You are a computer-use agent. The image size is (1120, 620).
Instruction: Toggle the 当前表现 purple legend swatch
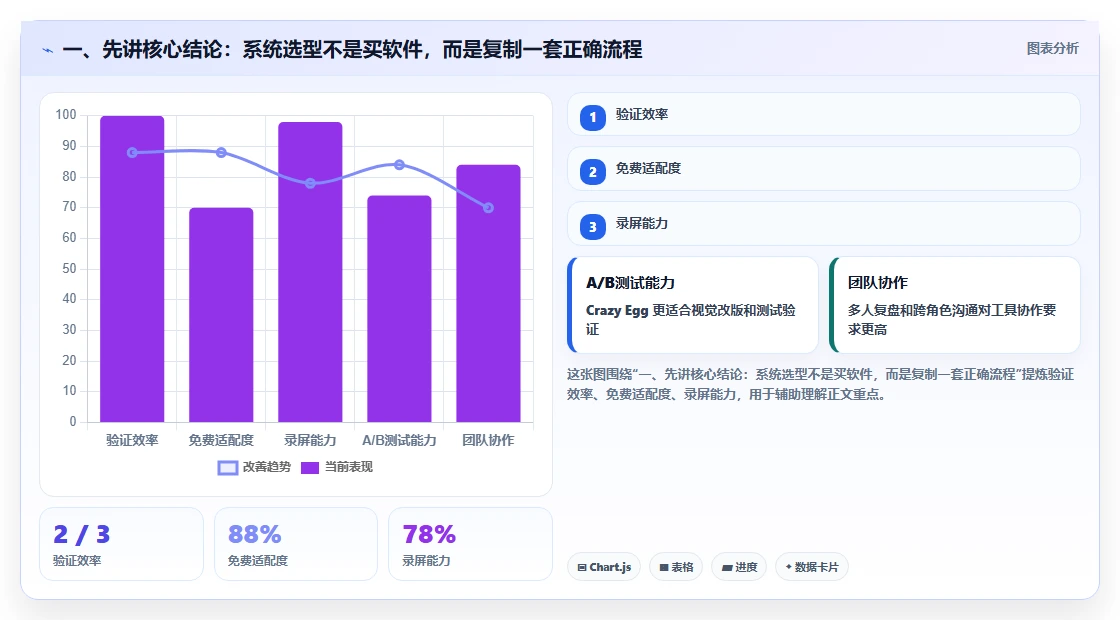pyautogui.click(x=309, y=468)
